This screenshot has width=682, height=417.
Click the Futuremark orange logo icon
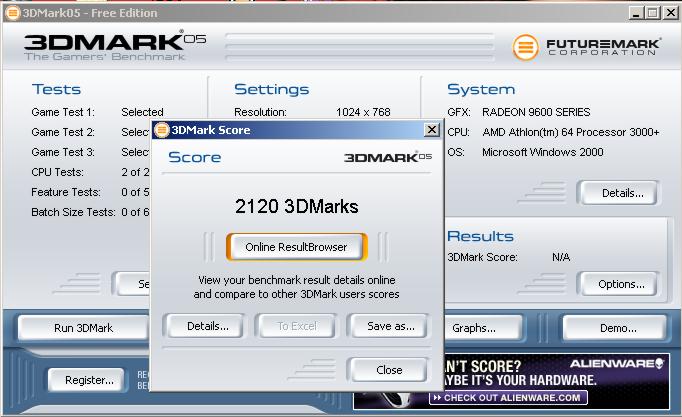click(525, 47)
